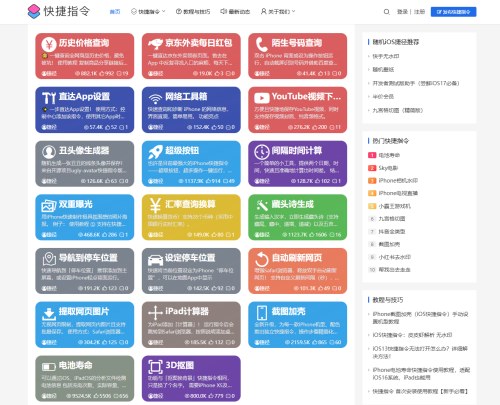Click the rocket icon on 超级按钮 card
The image size is (500, 405).
tap(155, 152)
